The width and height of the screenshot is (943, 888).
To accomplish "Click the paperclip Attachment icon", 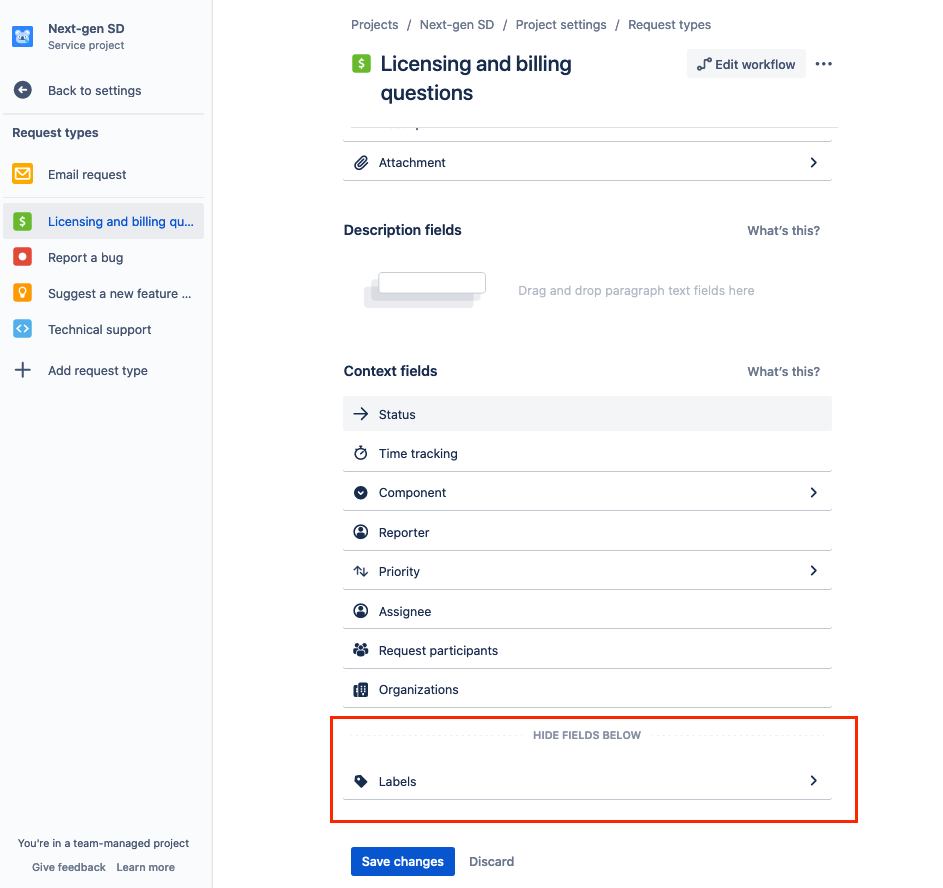I will pyautogui.click(x=361, y=162).
